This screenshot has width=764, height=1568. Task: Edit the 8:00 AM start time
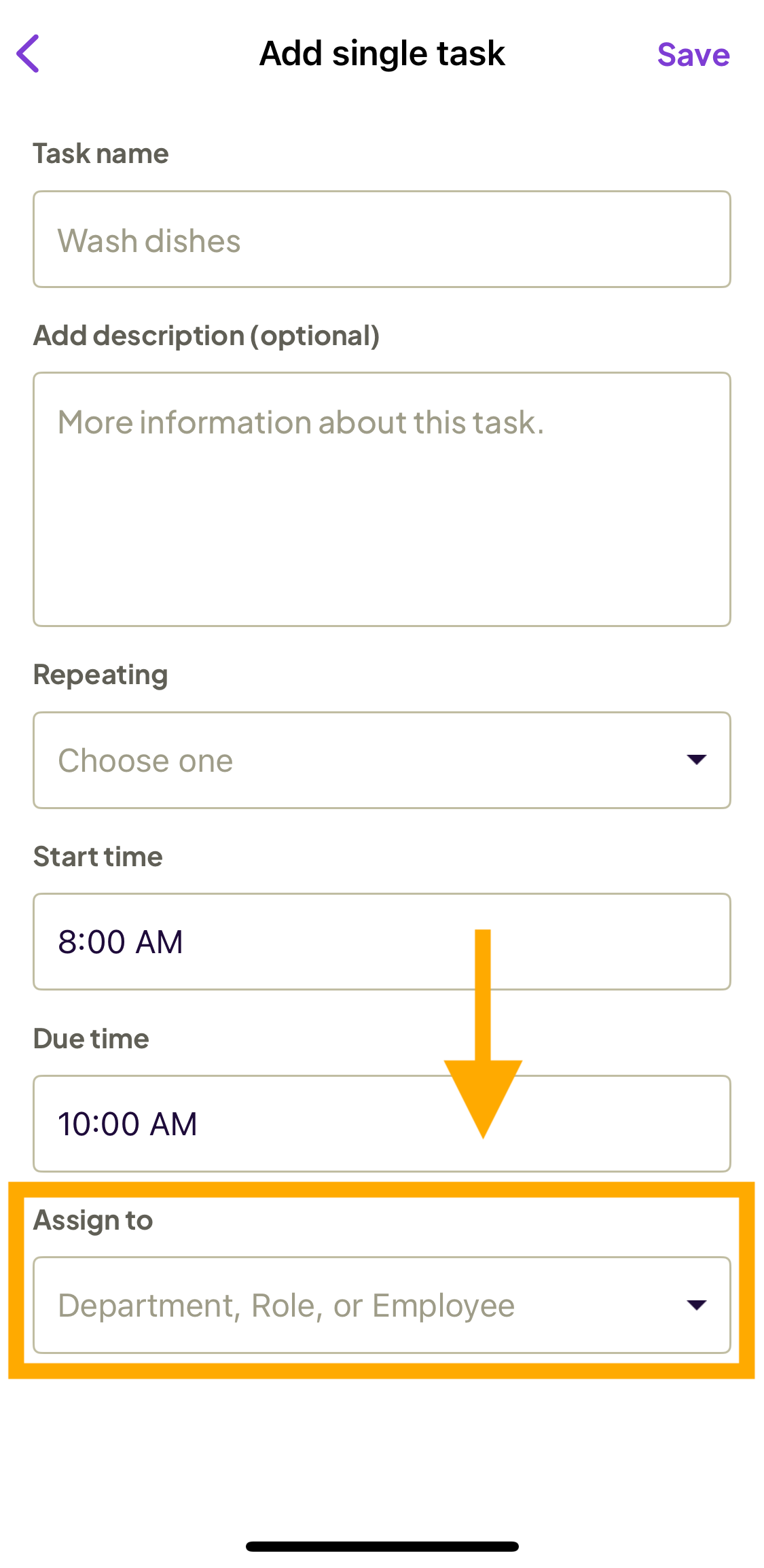(382, 942)
